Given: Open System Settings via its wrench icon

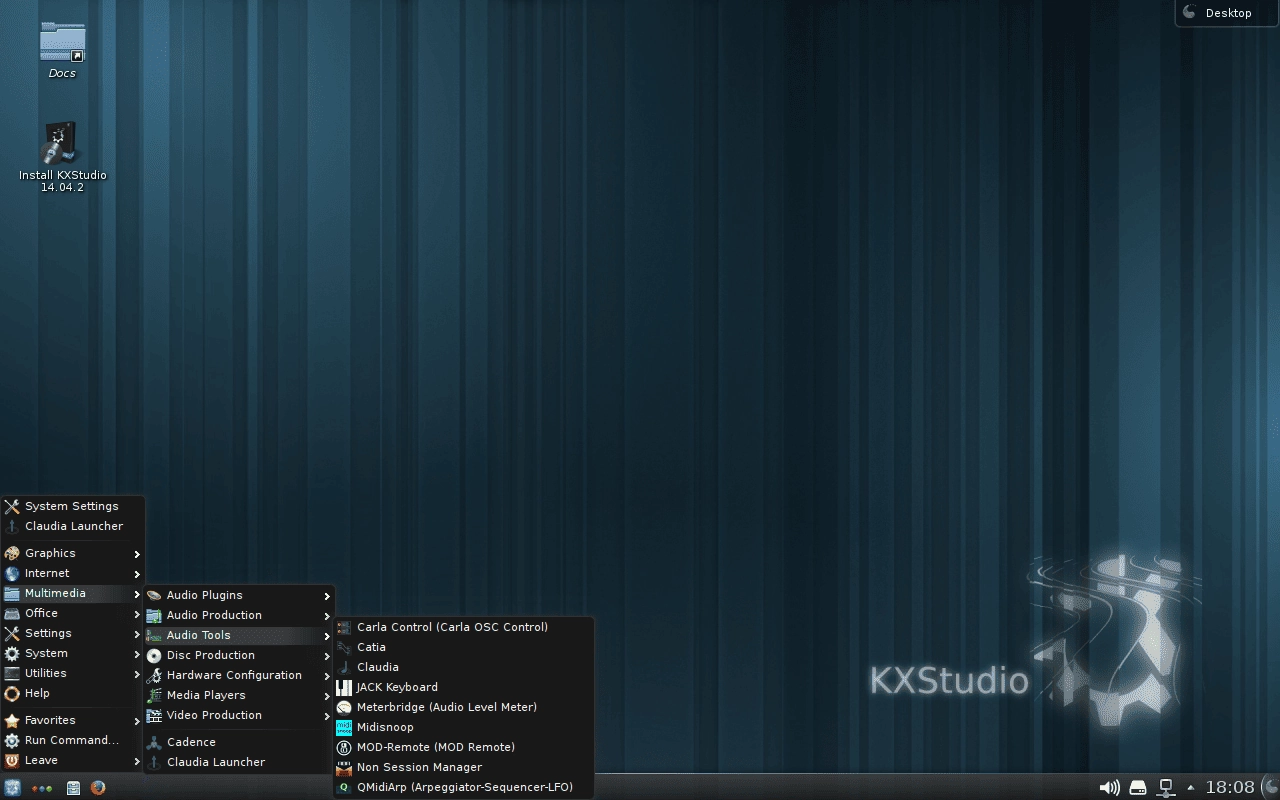Looking at the screenshot, I should (x=12, y=506).
